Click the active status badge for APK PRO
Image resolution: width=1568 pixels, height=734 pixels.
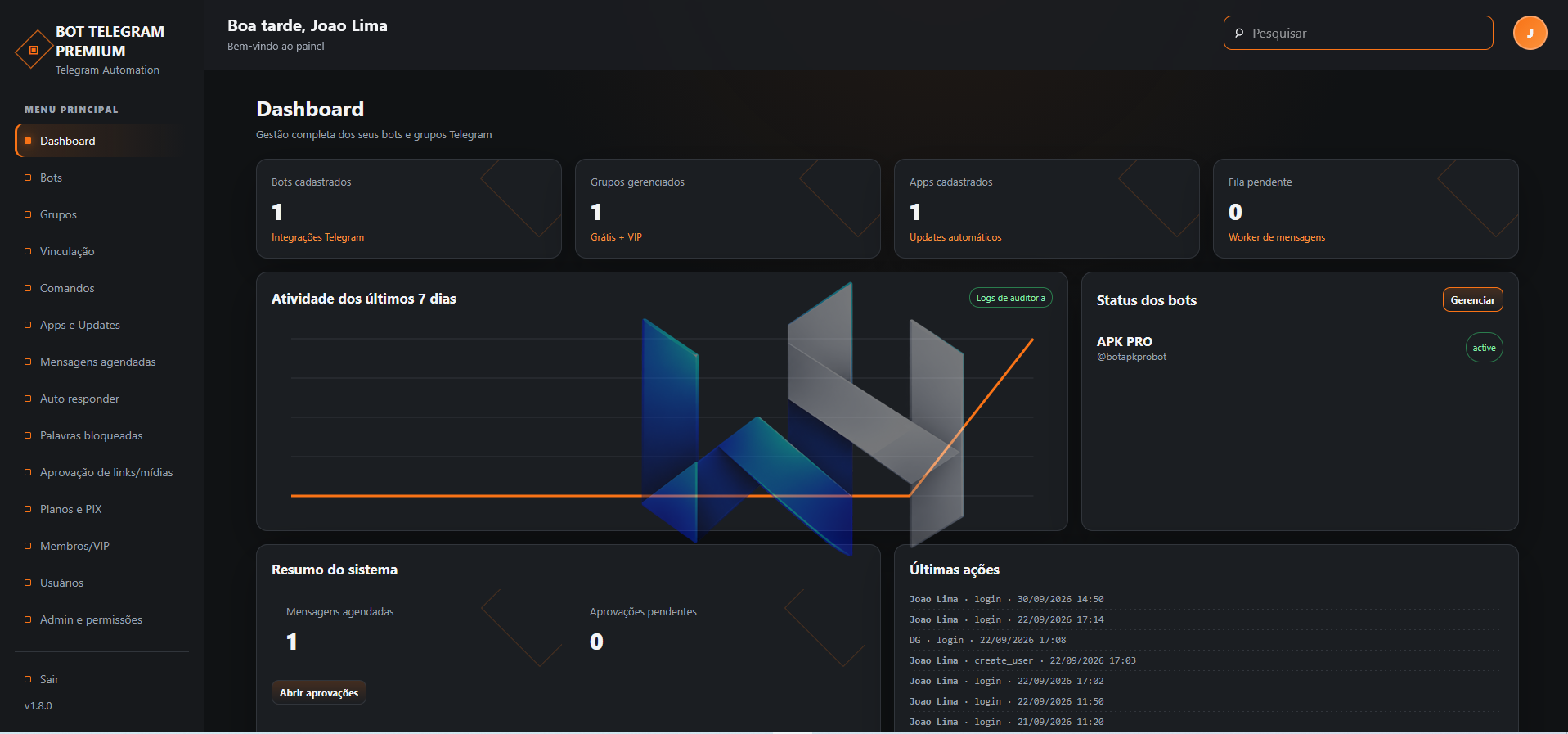1484,348
